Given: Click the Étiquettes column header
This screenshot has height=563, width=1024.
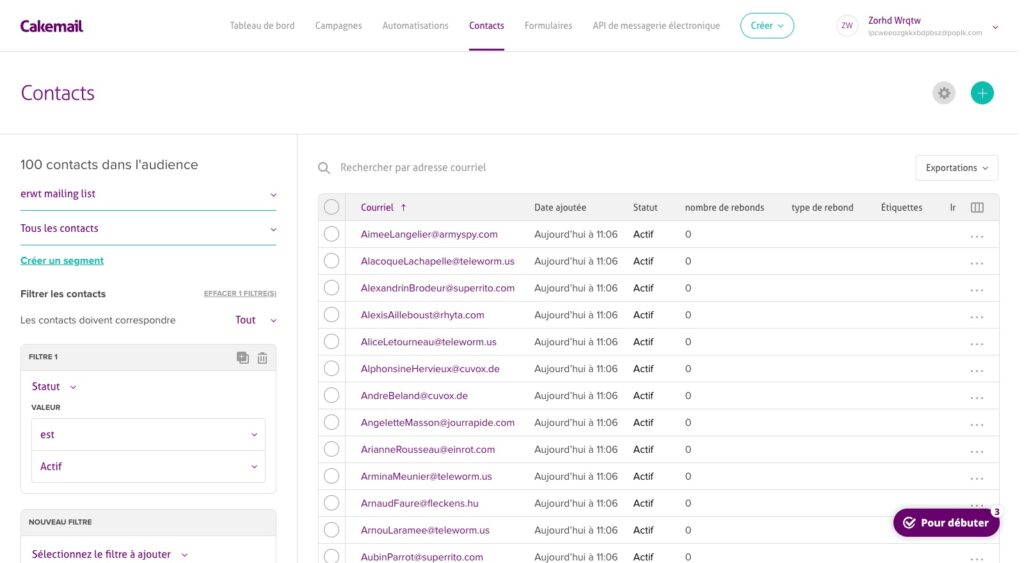Looking at the screenshot, I should [x=901, y=208].
